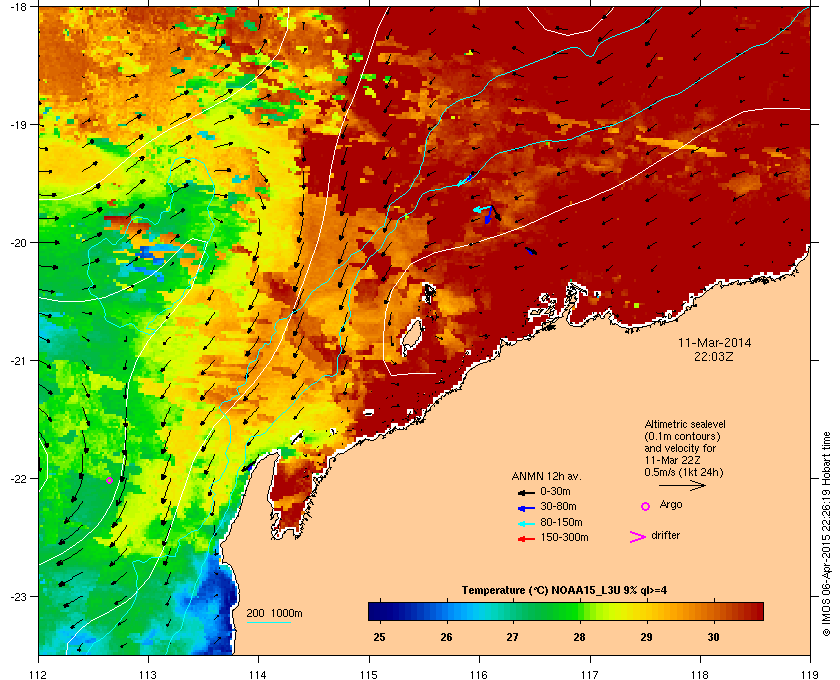840x680 pixels.
Task: Click the 200 1000m isobath label
Action: (x=274, y=613)
